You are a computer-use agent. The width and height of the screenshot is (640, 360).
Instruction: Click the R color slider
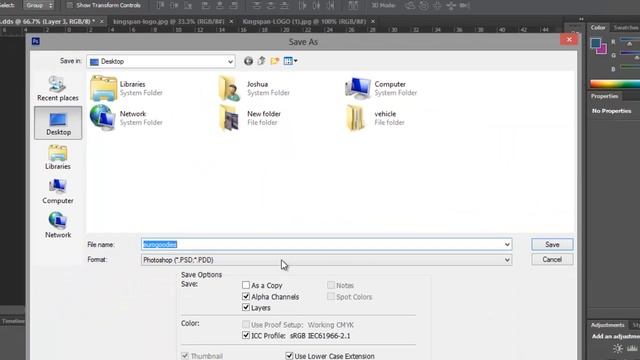pyautogui.click(x=630, y=41)
